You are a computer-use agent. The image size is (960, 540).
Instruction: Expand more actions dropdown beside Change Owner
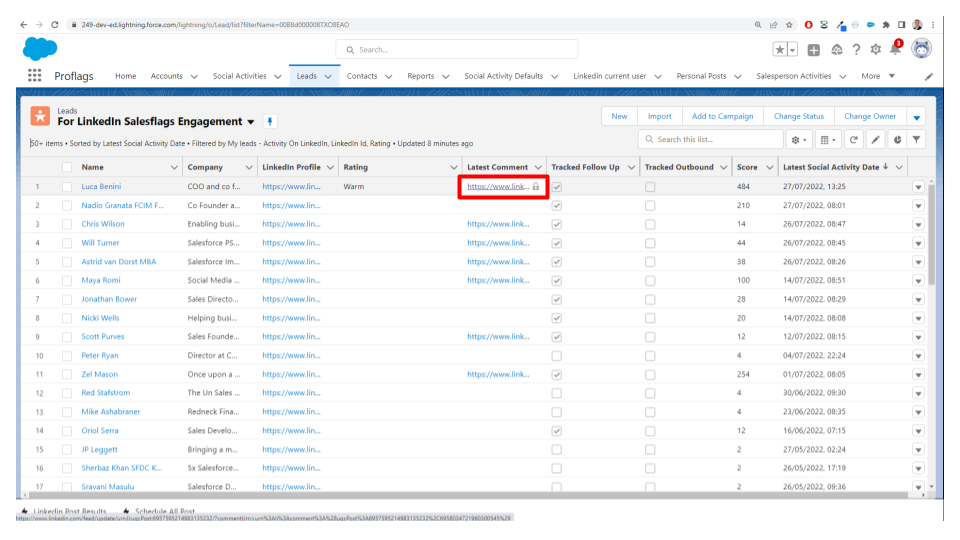coord(917,116)
